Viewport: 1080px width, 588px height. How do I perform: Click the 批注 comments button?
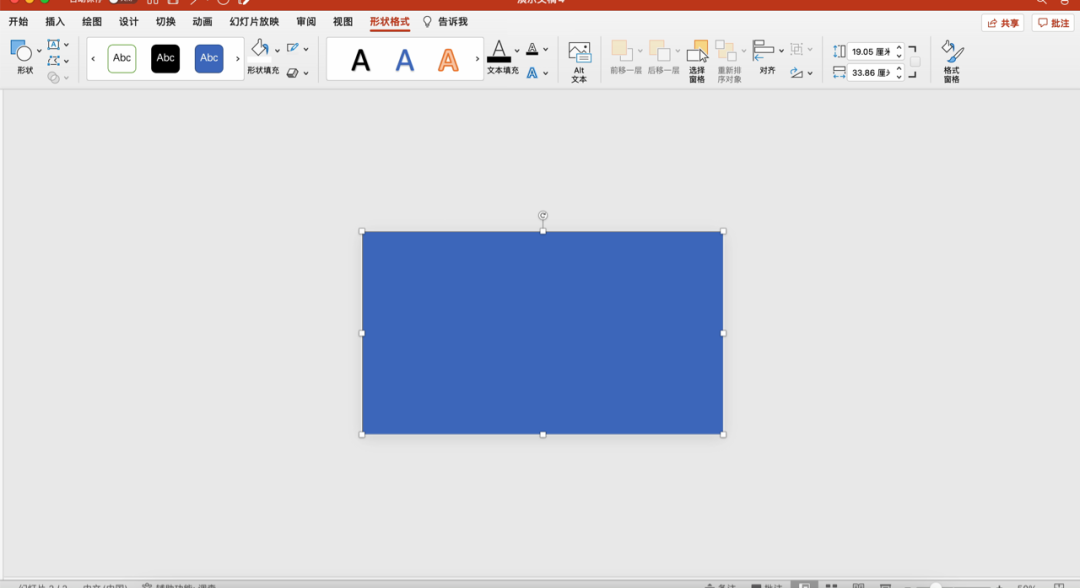[1053, 23]
